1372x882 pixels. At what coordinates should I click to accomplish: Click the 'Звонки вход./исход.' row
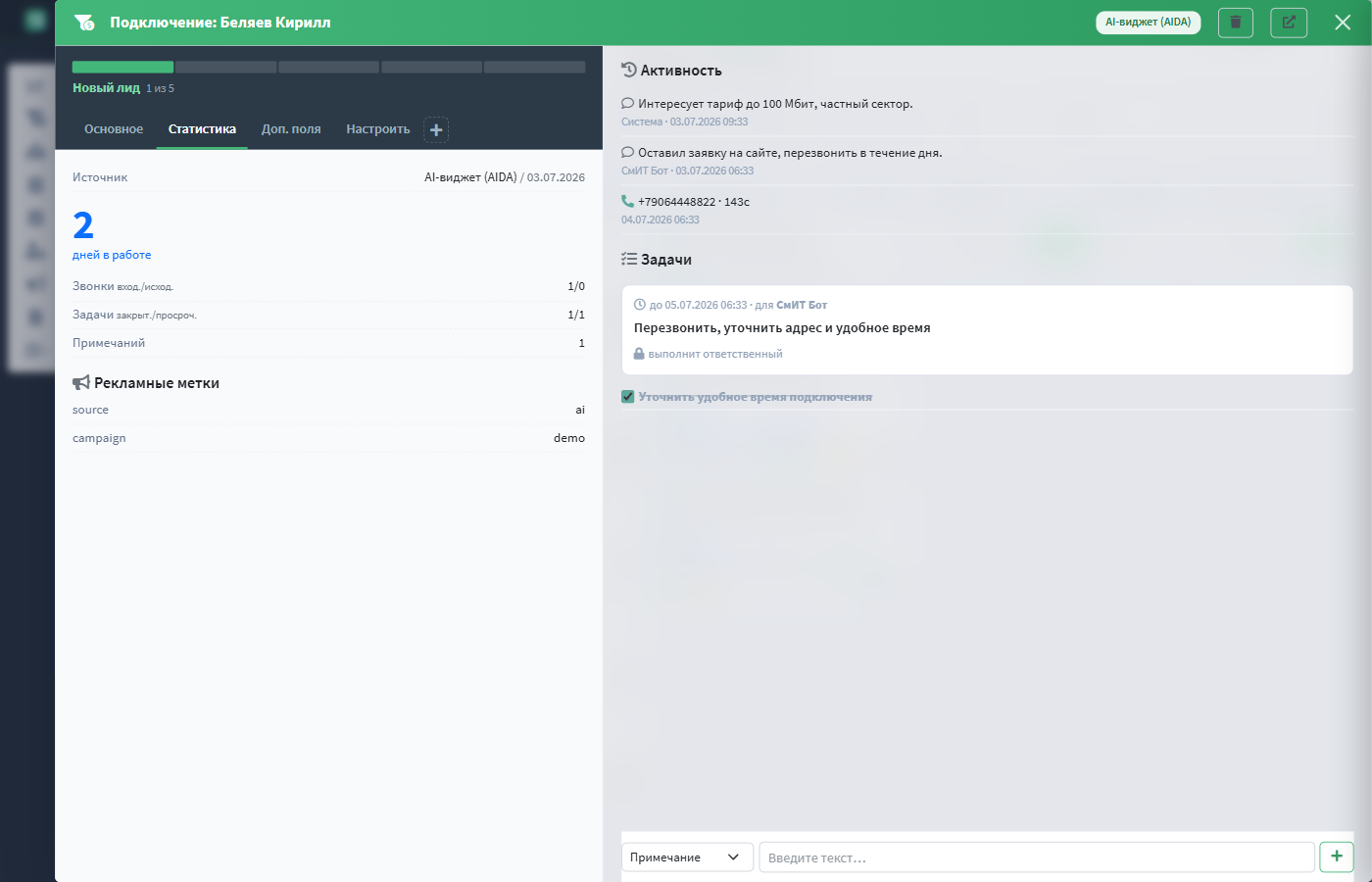pos(328,286)
